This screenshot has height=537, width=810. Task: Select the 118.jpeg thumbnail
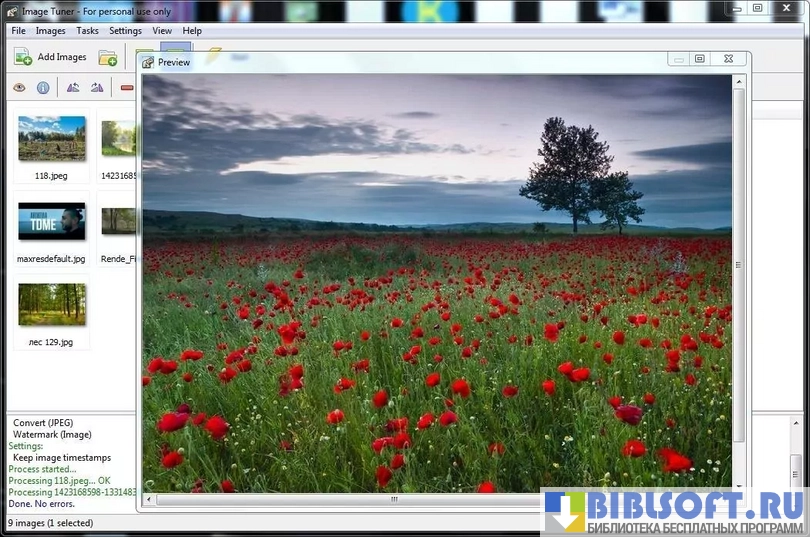pyautogui.click(x=52, y=139)
